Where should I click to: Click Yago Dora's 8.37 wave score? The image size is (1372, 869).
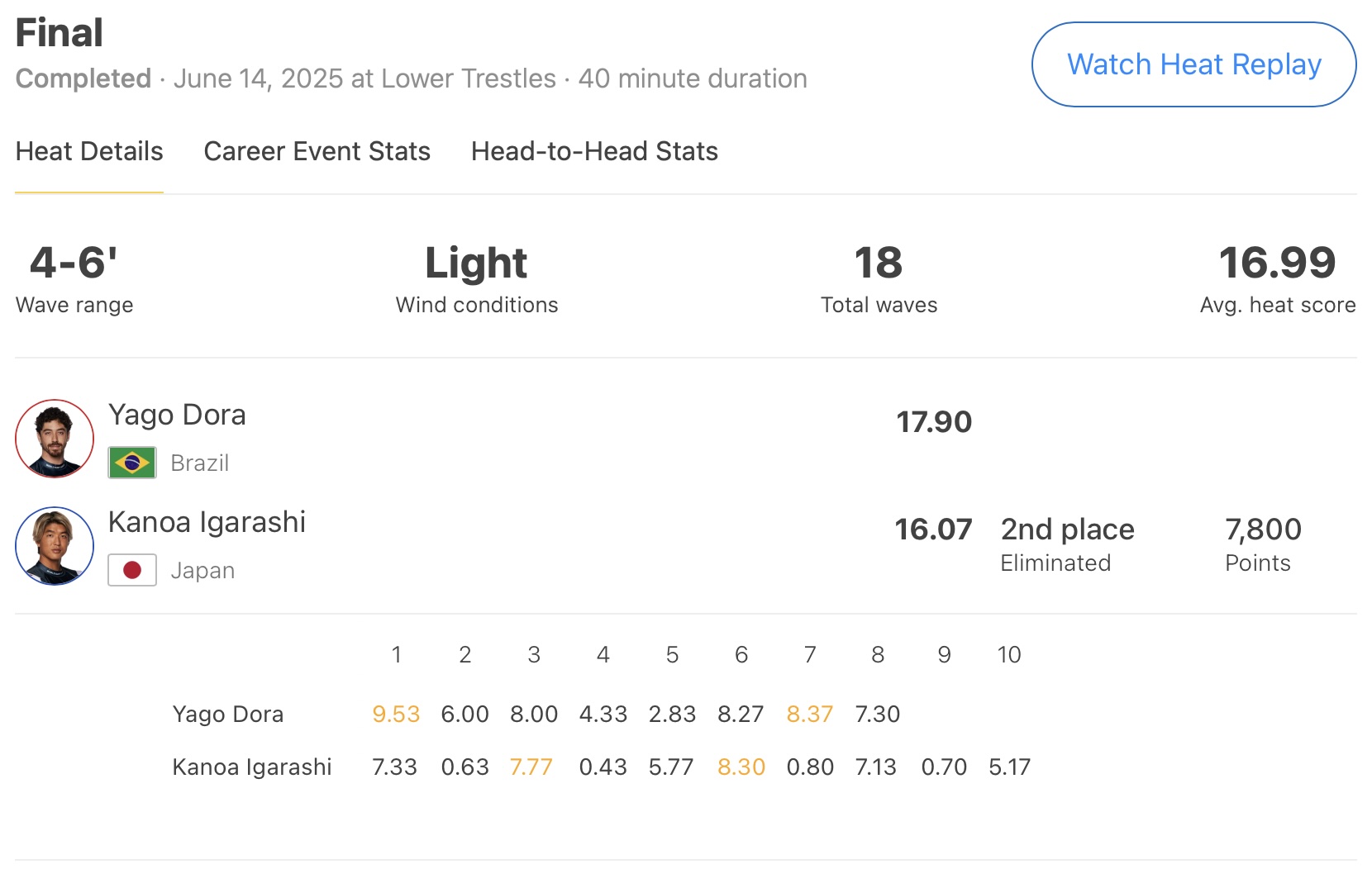(809, 714)
